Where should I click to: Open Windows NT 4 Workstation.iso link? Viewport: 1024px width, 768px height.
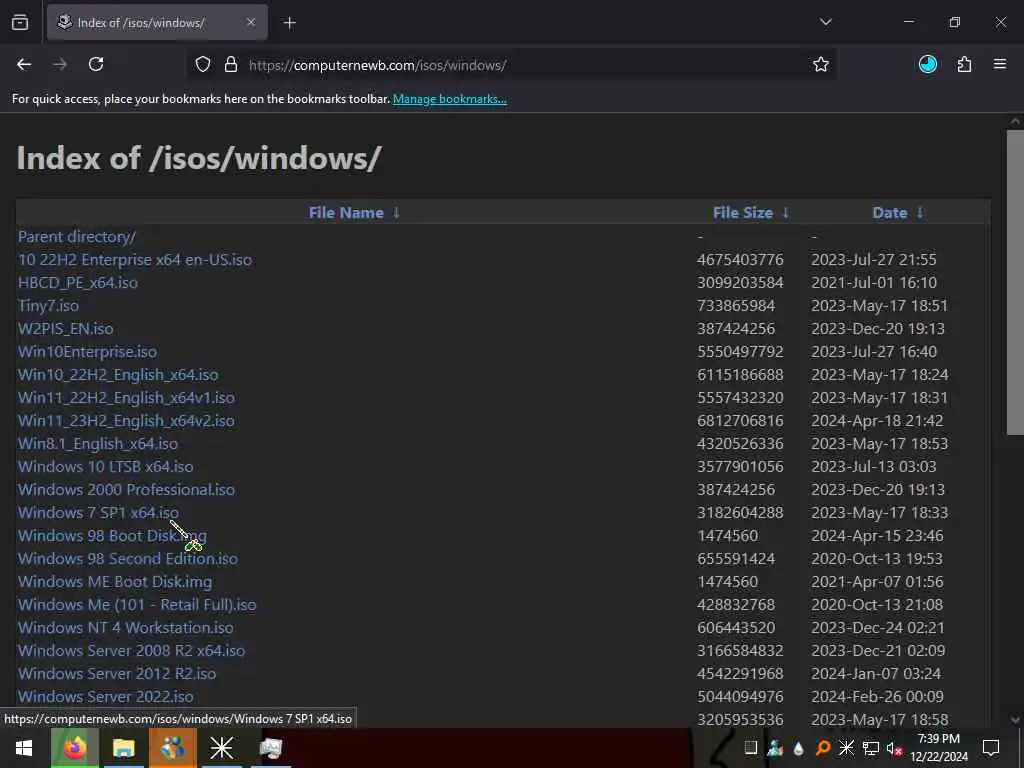(x=125, y=628)
